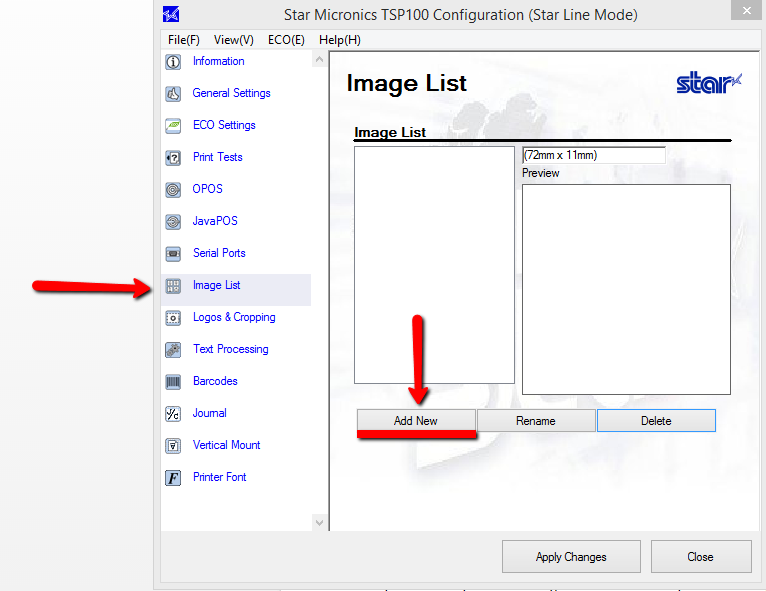Click the General Settings icon
The width and height of the screenshot is (766, 591).
coord(173,94)
